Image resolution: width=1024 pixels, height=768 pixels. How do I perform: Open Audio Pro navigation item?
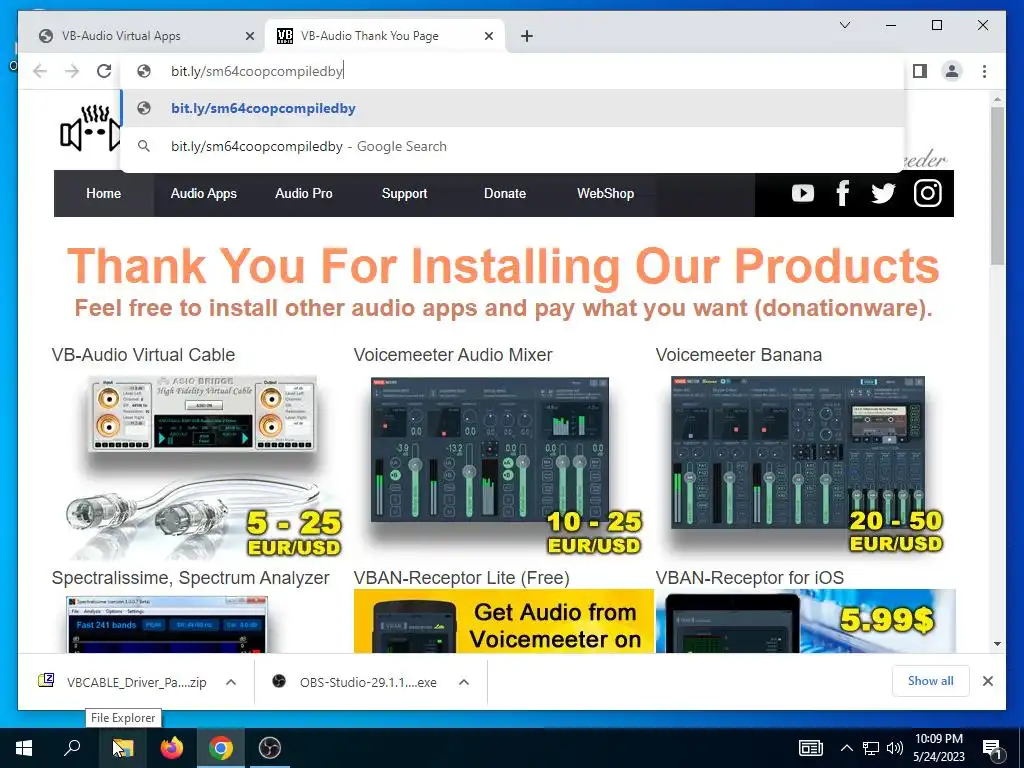[304, 193]
